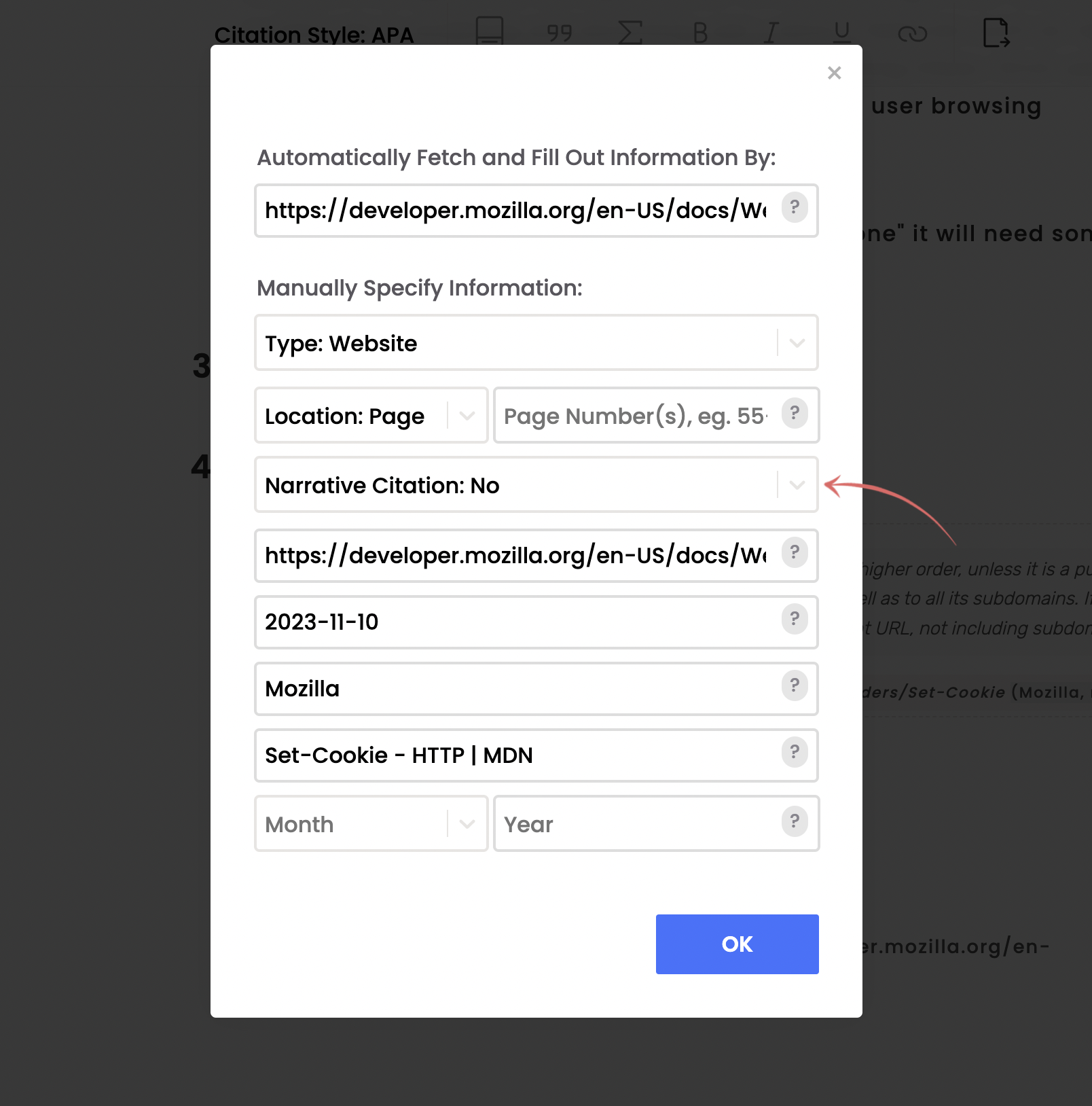Screen dimensions: 1092x1106
Task: Open the Narrative Citation dropdown
Action: coord(536,484)
